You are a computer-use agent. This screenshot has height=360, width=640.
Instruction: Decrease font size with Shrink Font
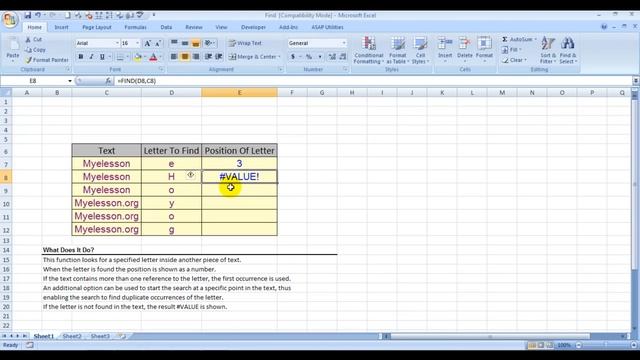coord(158,43)
